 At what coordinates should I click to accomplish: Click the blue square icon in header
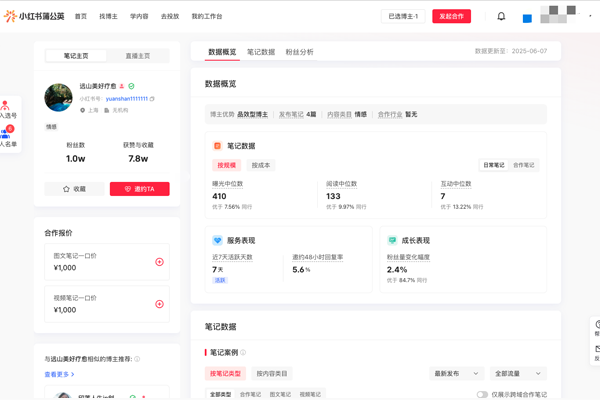point(527,18)
